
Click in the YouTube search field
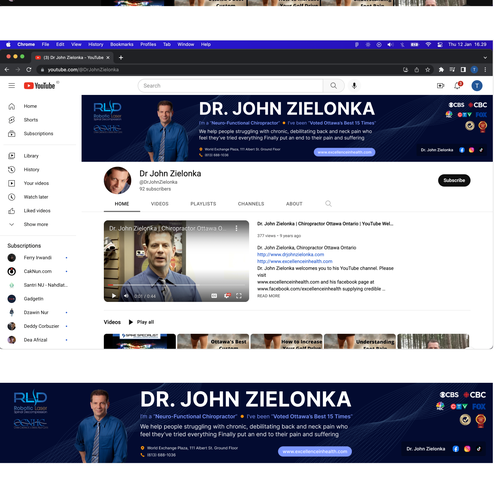coord(231,86)
